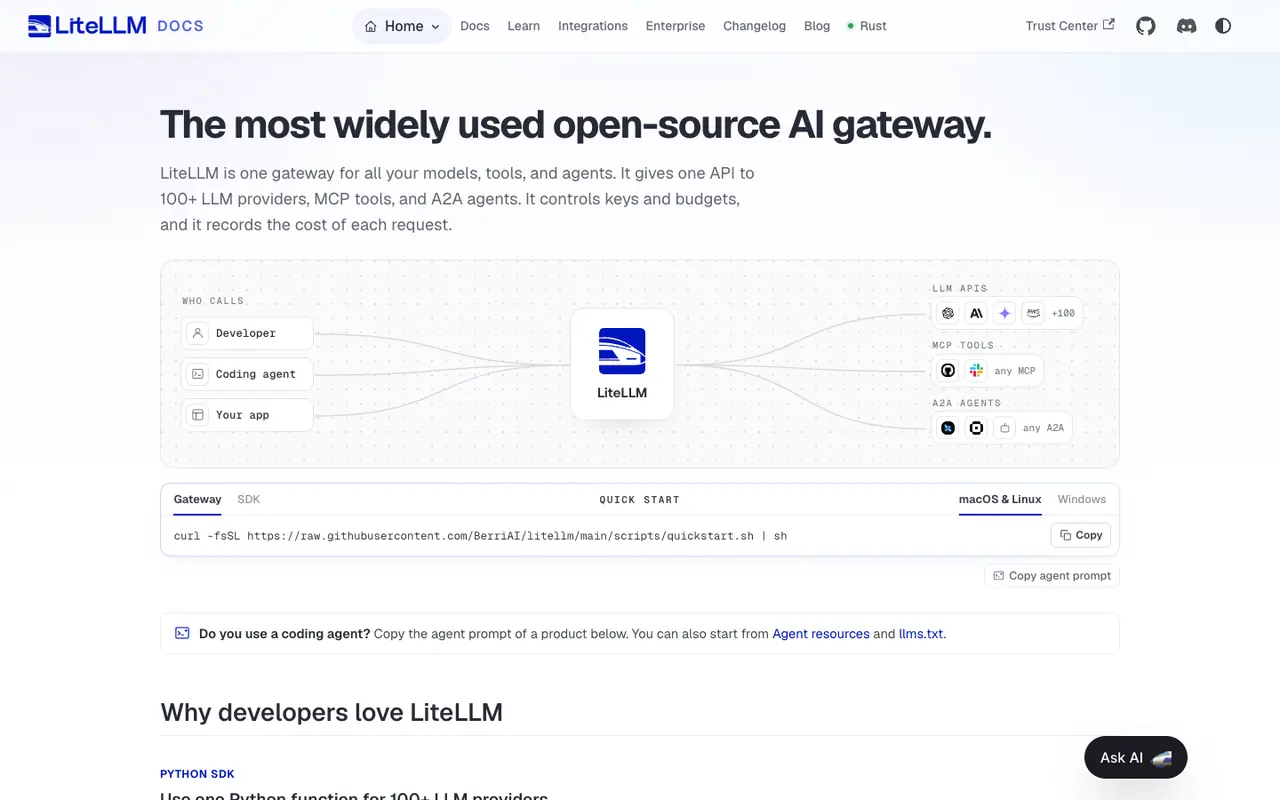Switch to the SDK tab
Image resolution: width=1280 pixels, height=800 pixels.
click(x=248, y=499)
